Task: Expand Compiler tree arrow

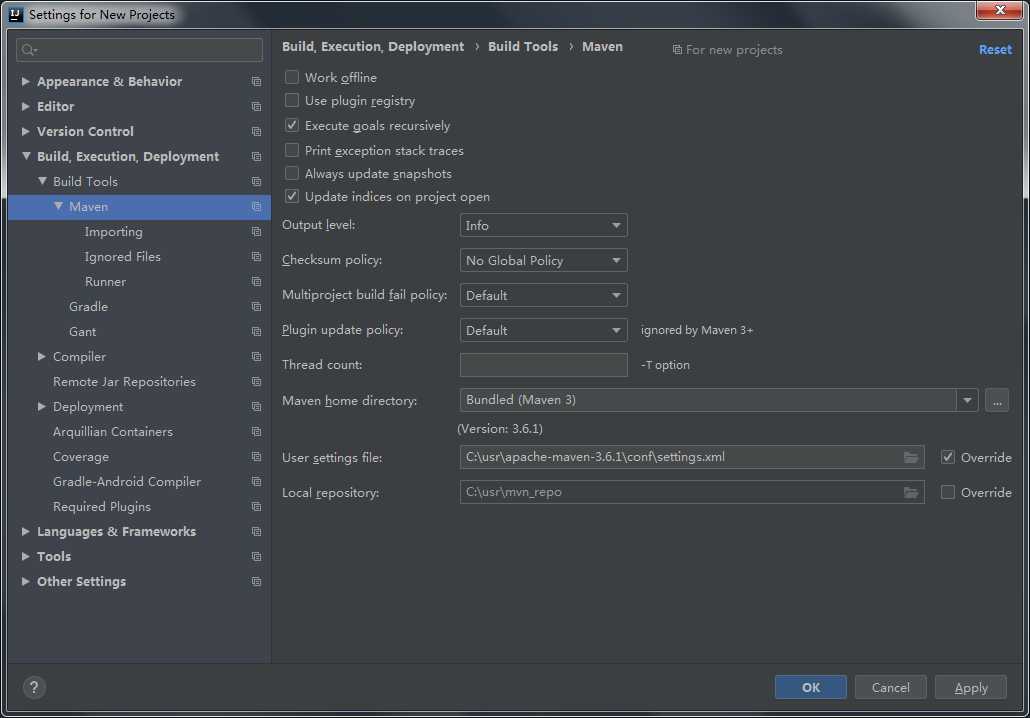Action: (41, 357)
